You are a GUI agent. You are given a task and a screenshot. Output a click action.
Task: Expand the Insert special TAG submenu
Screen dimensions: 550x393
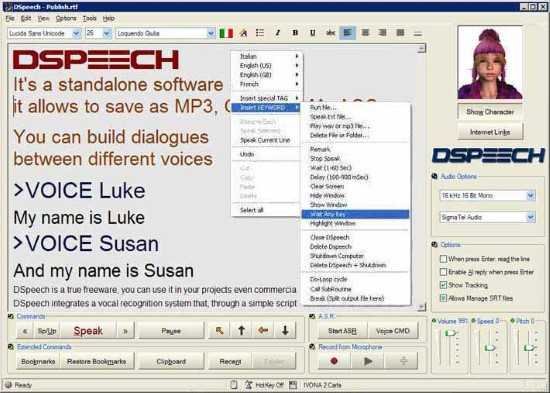click(267, 98)
